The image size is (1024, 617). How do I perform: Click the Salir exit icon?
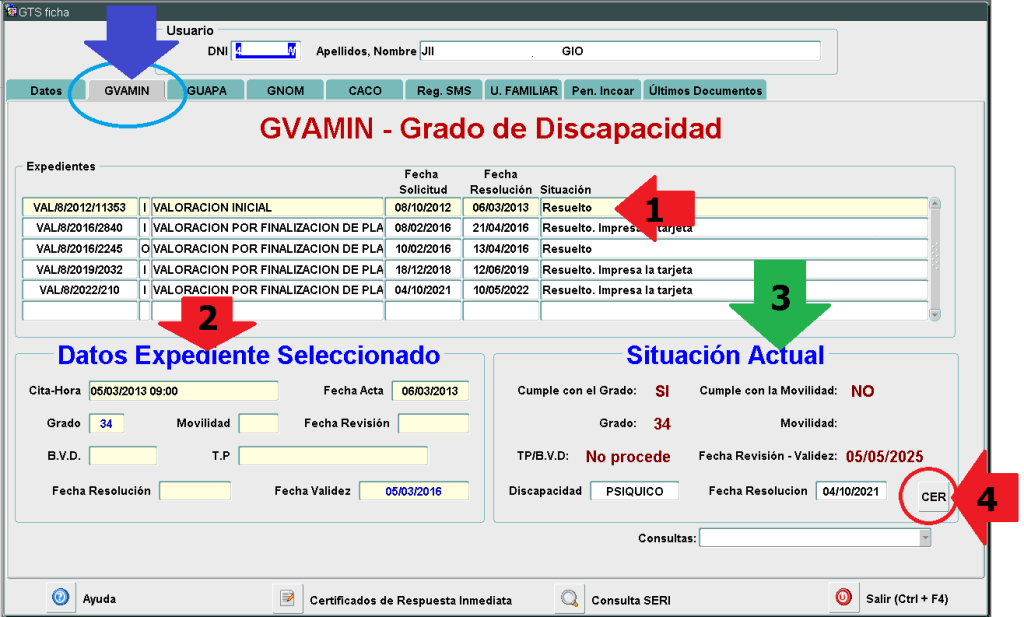(843, 598)
